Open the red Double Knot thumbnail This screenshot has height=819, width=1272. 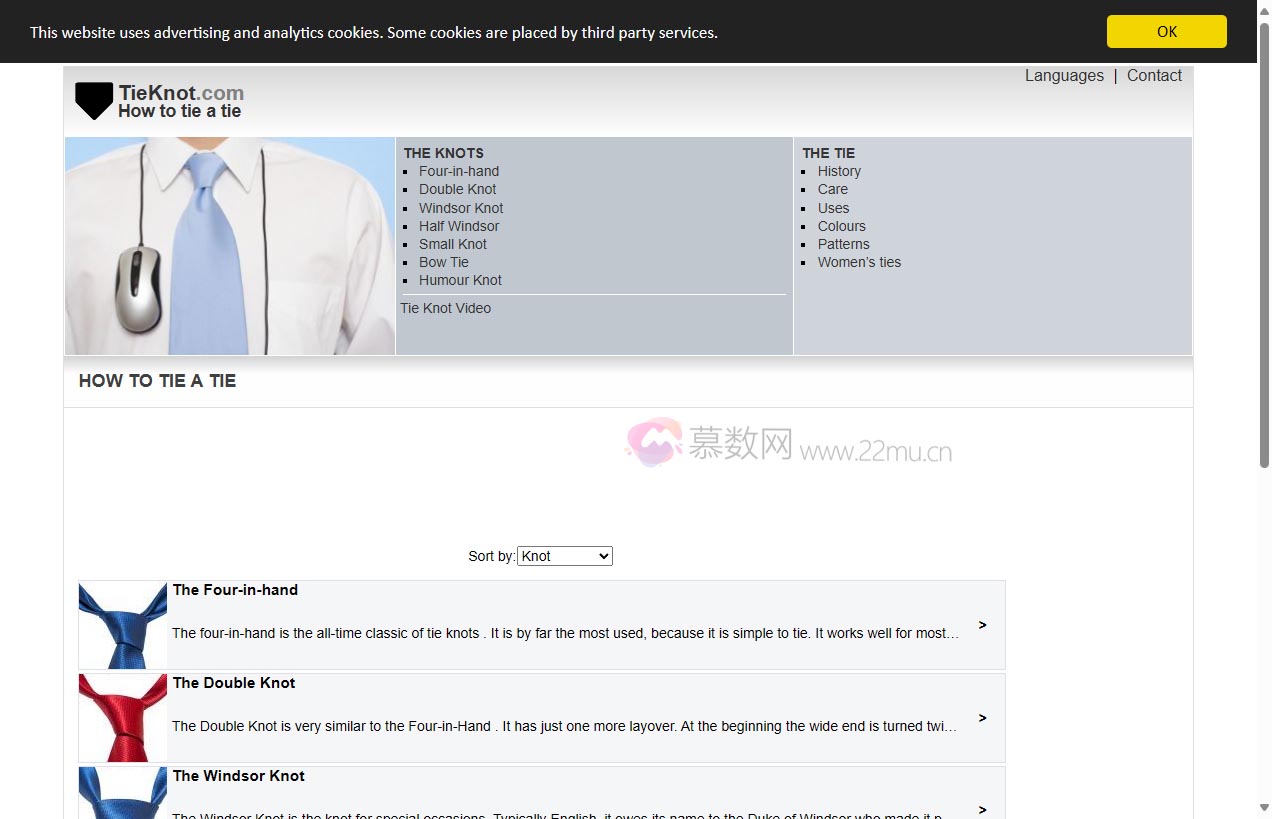[x=123, y=718]
